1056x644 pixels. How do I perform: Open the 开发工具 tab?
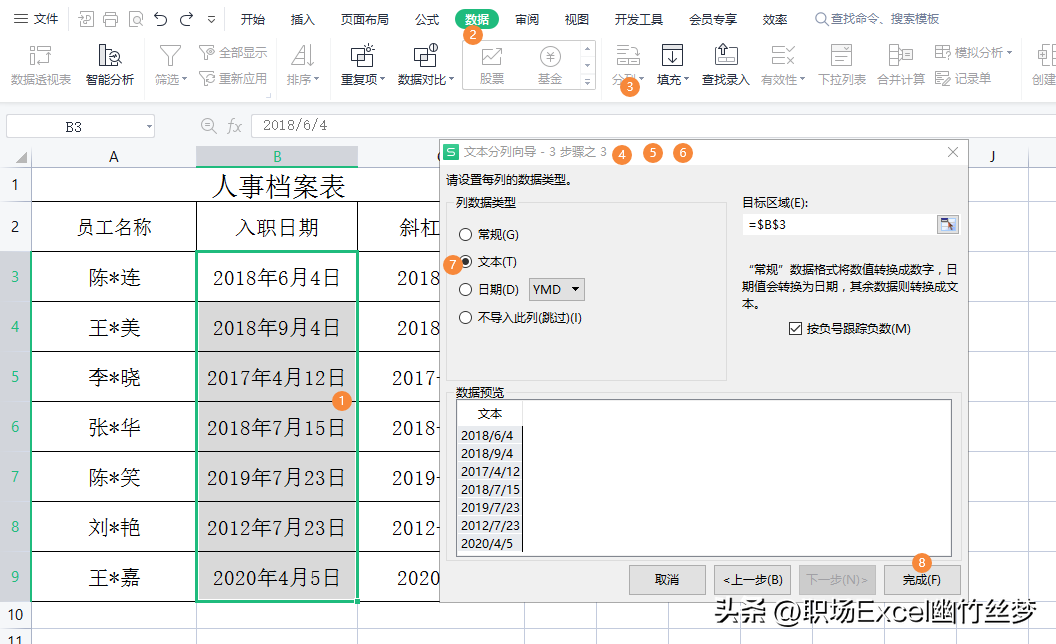click(x=638, y=20)
